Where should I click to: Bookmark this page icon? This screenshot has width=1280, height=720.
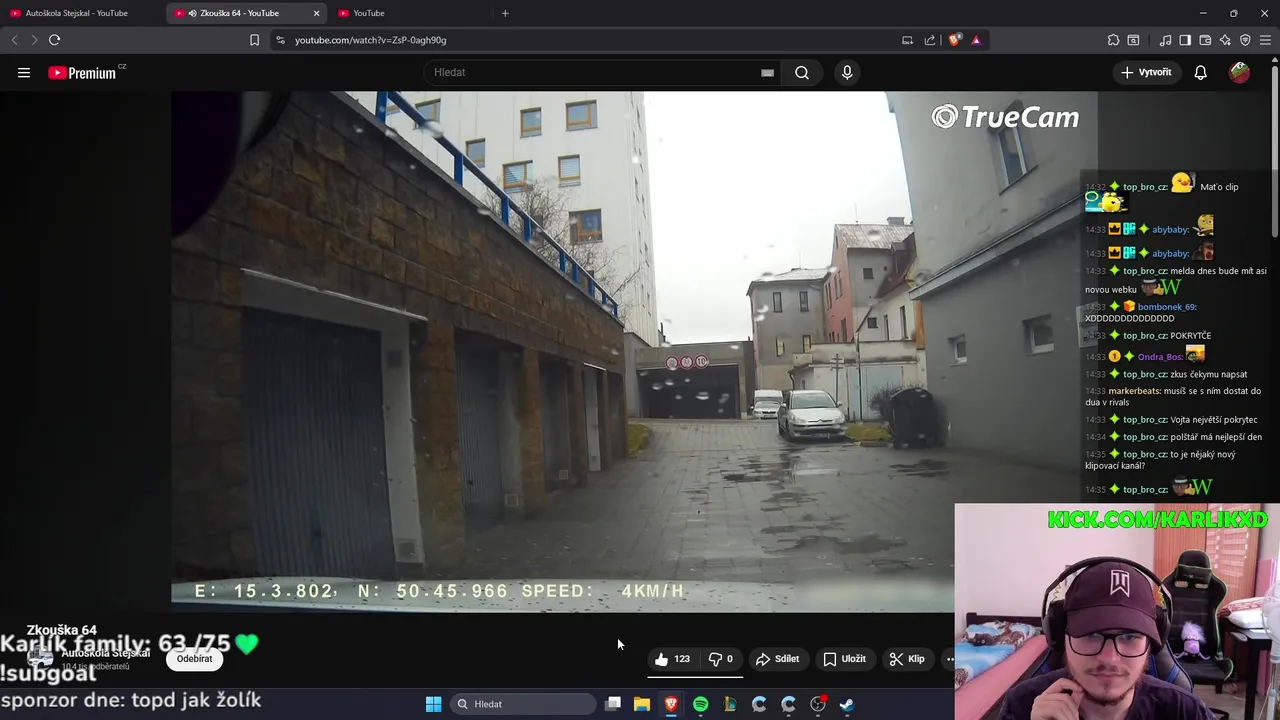point(254,40)
